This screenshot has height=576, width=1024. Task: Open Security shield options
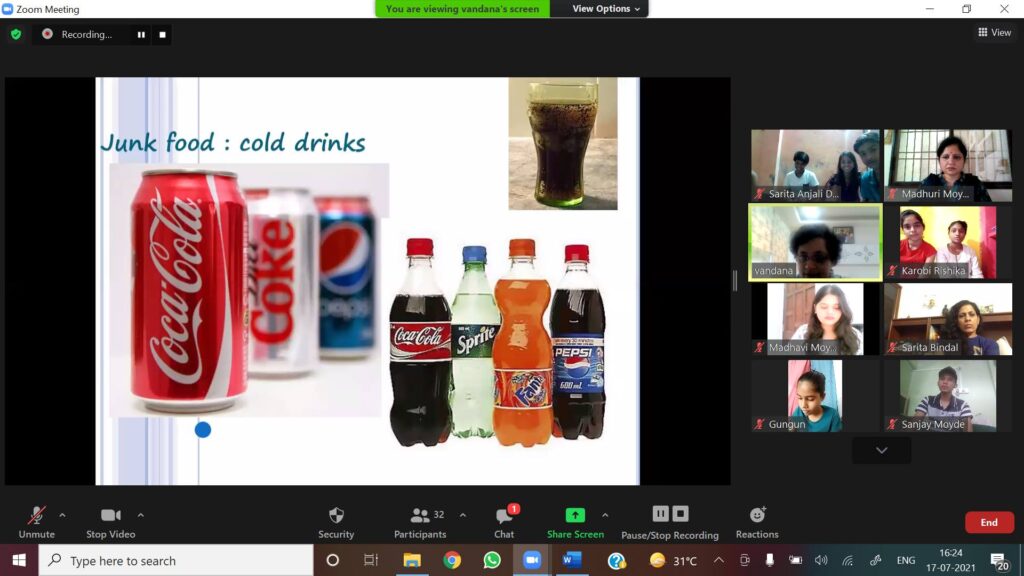336,522
